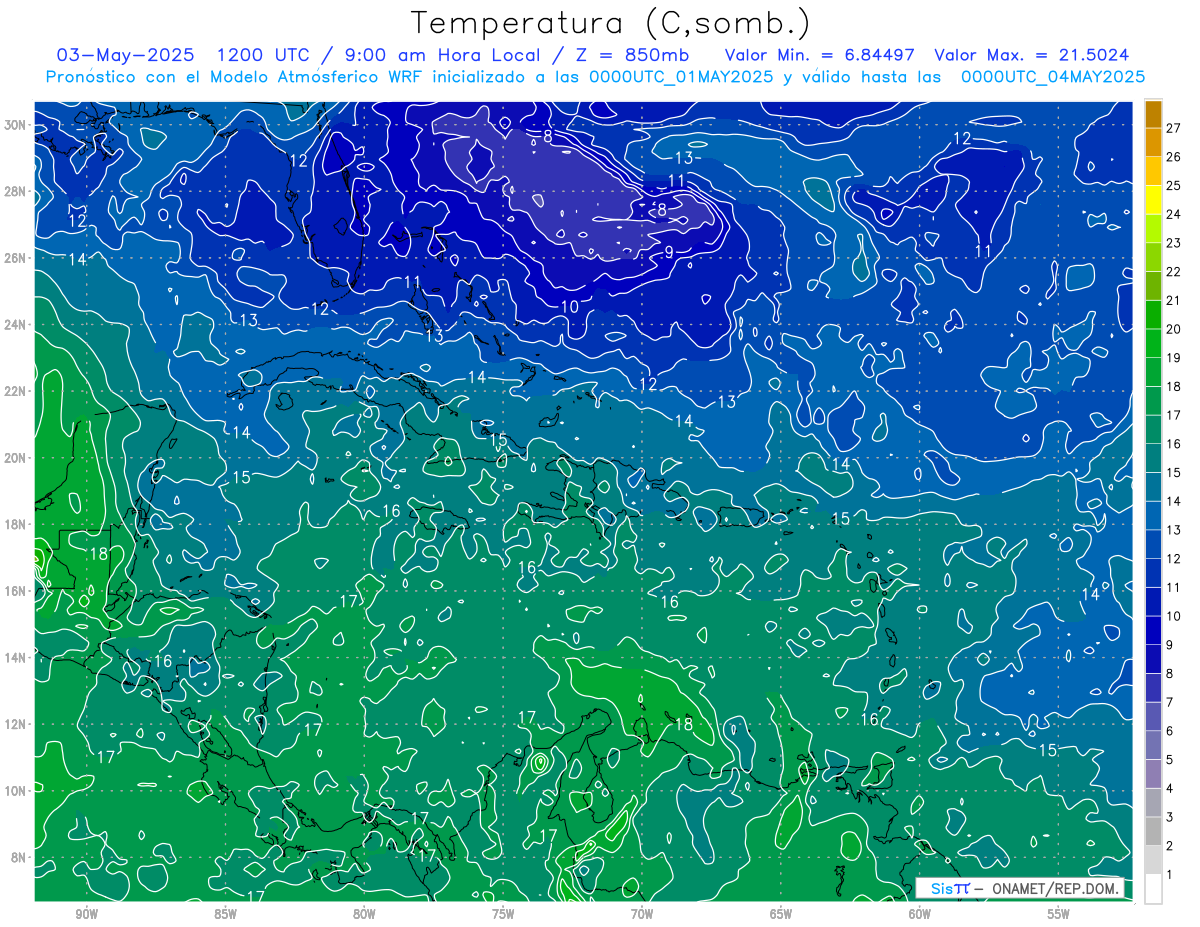Click the legend scale value '27'
This screenshot has height=927, width=1200.
(1173, 129)
